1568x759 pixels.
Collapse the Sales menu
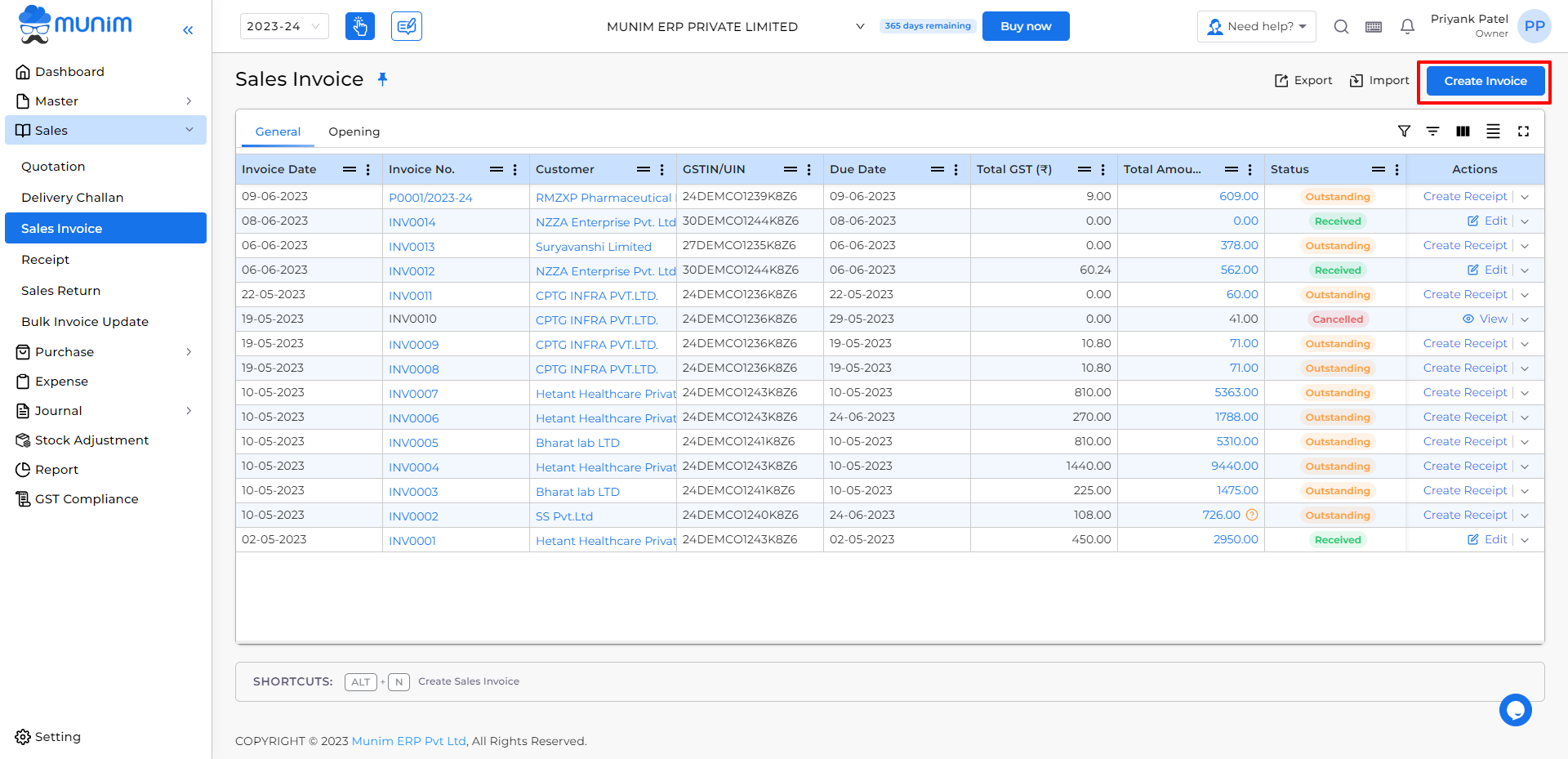(105, 130)
